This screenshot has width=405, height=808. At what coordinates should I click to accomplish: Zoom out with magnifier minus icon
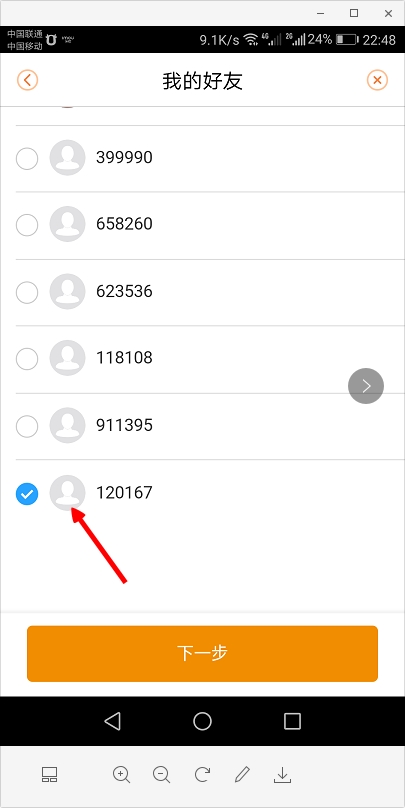(162, 775)
